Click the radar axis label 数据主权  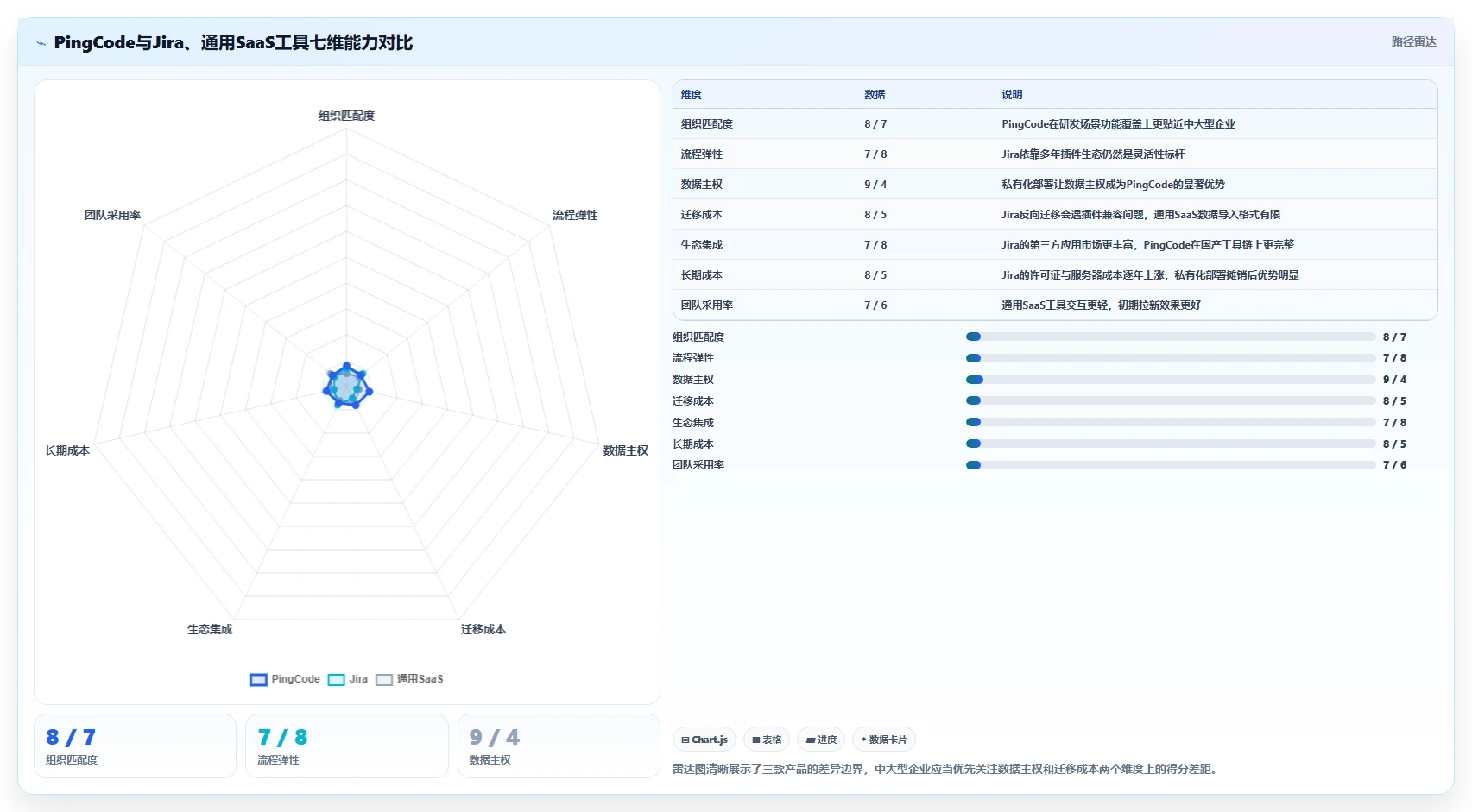pos(625,450)
